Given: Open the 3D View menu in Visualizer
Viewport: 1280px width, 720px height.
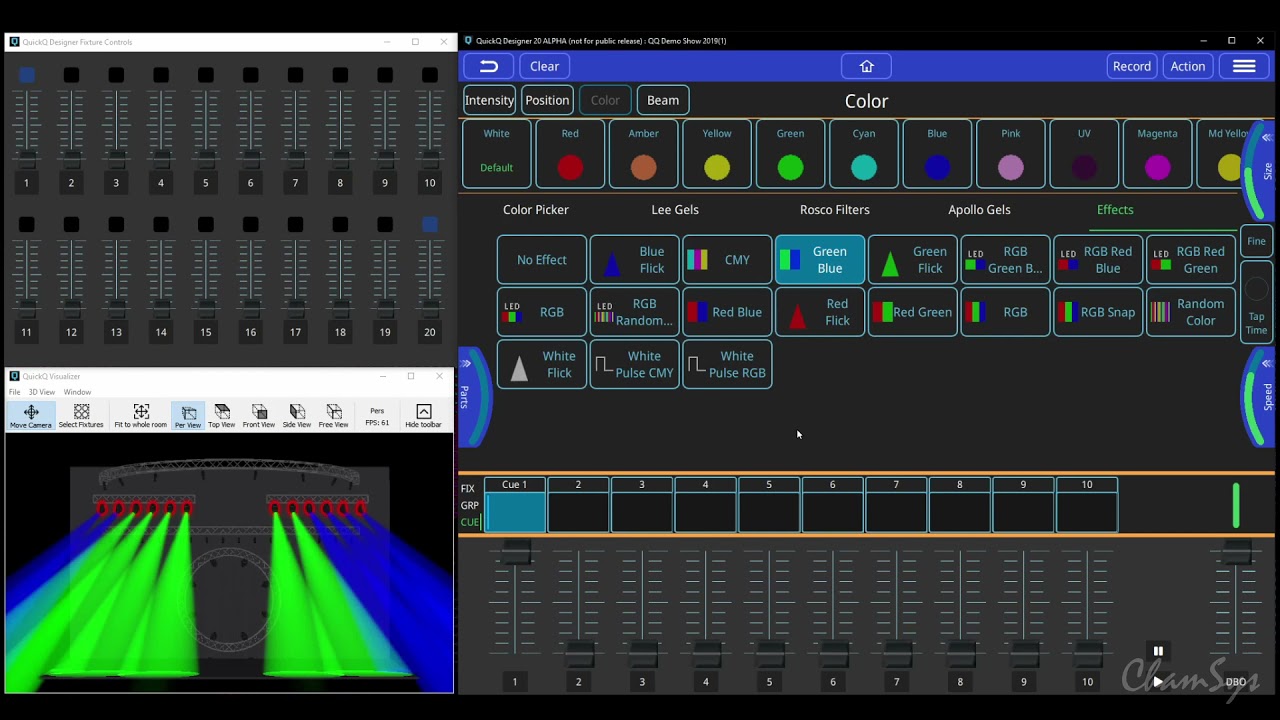Looking at the screenshot, I should [x=41, y=392].
